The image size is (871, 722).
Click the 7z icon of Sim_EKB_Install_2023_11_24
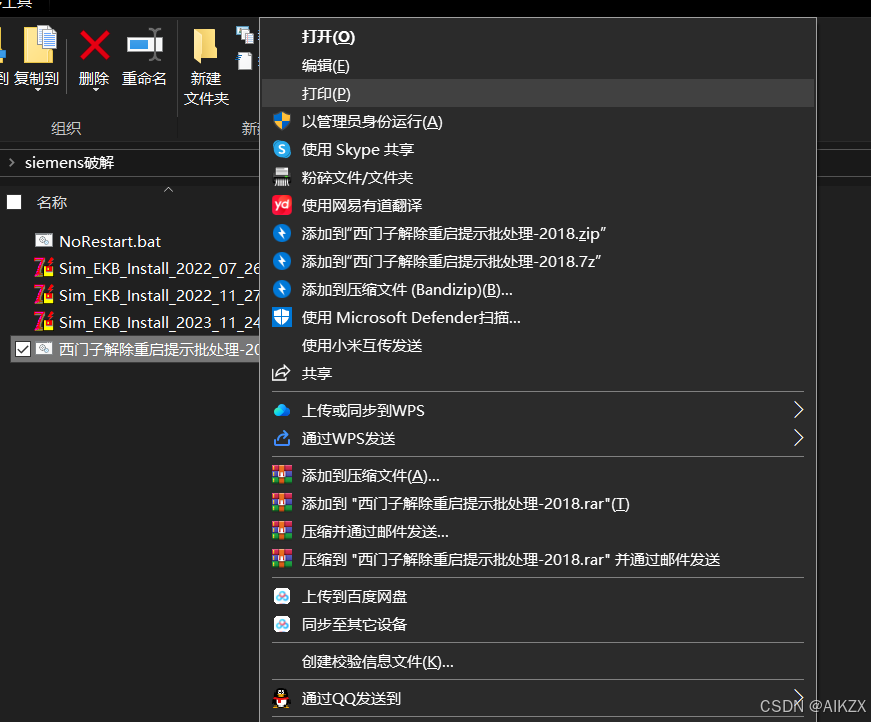click(x=44, y=322)
